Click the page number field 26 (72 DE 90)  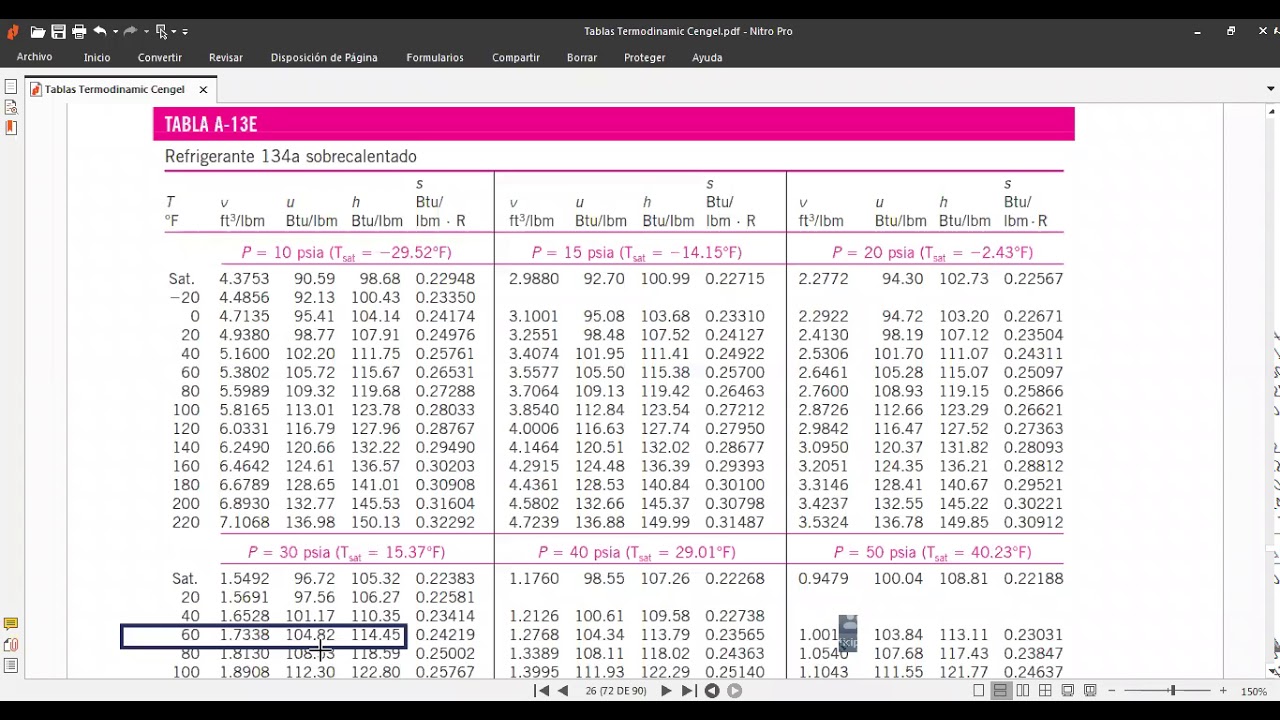click(x=614, y=690)
